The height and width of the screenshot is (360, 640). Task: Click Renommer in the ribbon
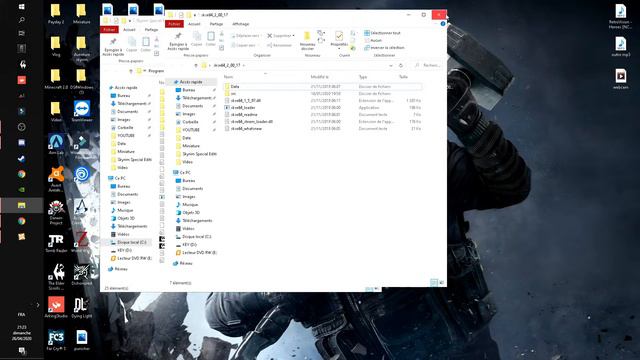(x=279, y=45)
